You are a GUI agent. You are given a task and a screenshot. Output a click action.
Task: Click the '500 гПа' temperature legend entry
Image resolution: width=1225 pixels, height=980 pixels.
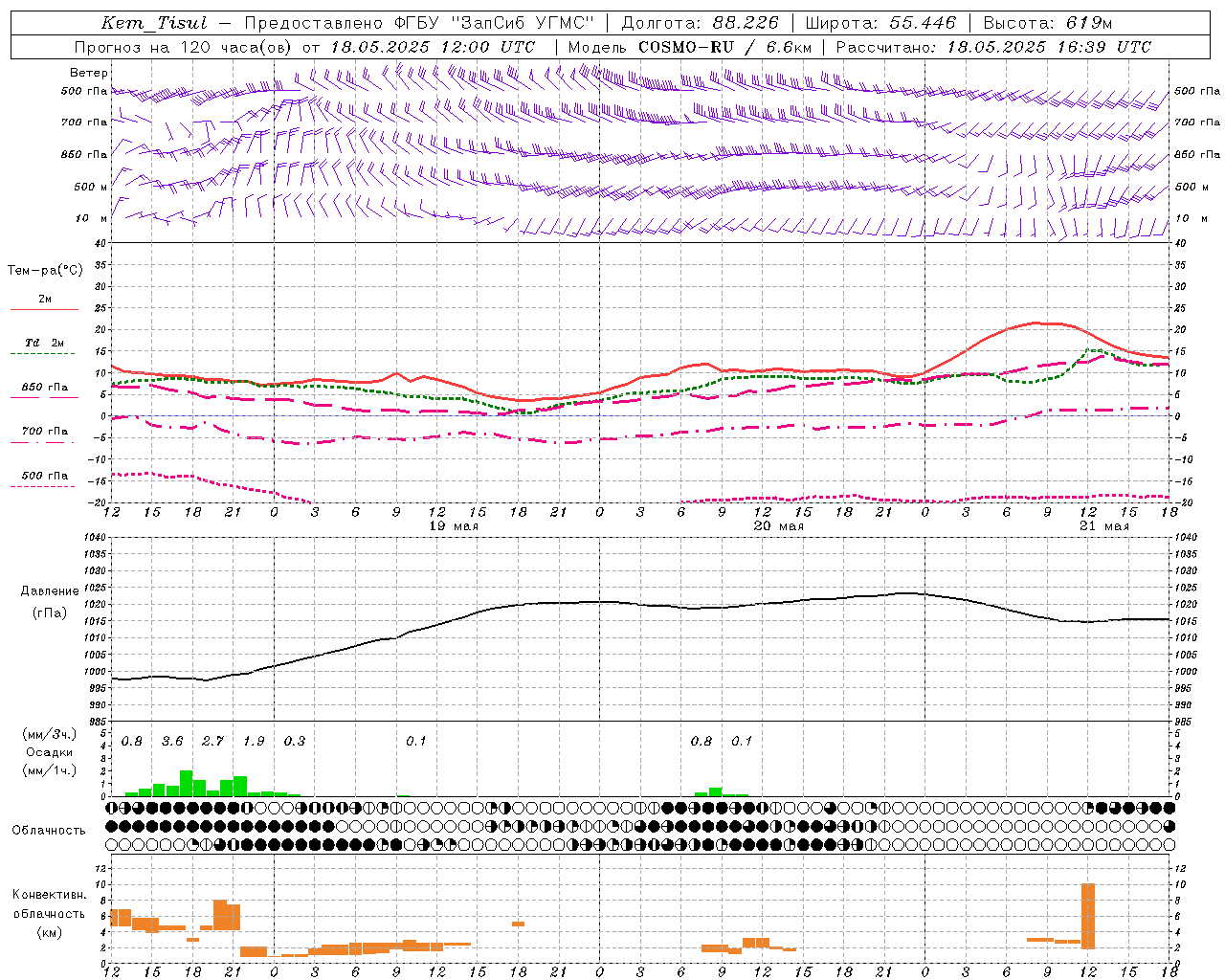point(44,479)
